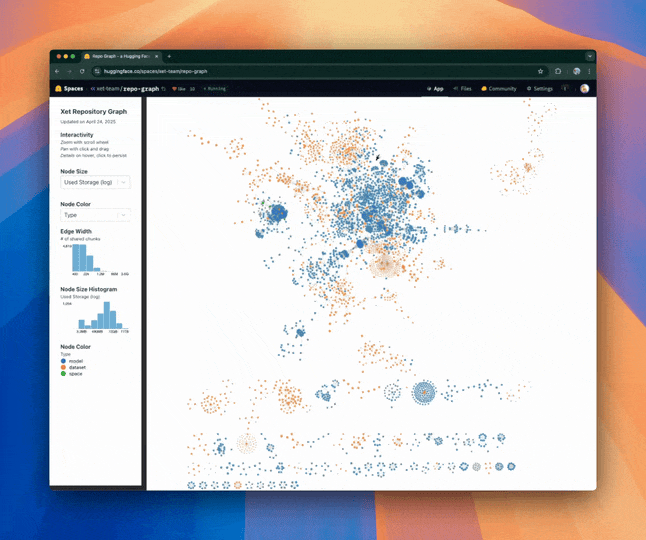
Task: Click the user profile avatar in Spaces header
Action: tap(584, 88)
